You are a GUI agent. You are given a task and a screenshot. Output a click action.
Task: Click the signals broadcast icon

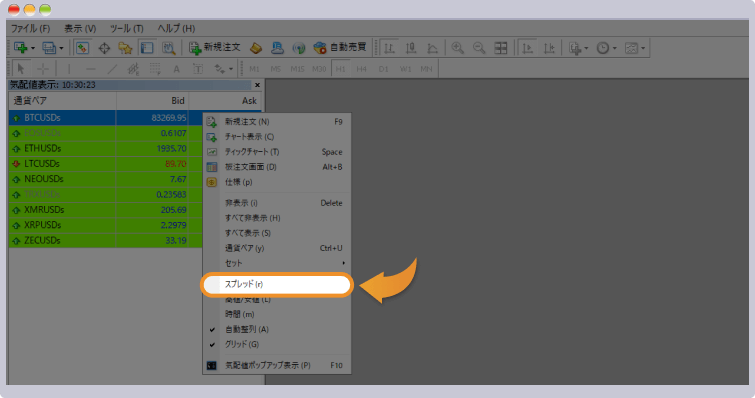click(299, 48)
